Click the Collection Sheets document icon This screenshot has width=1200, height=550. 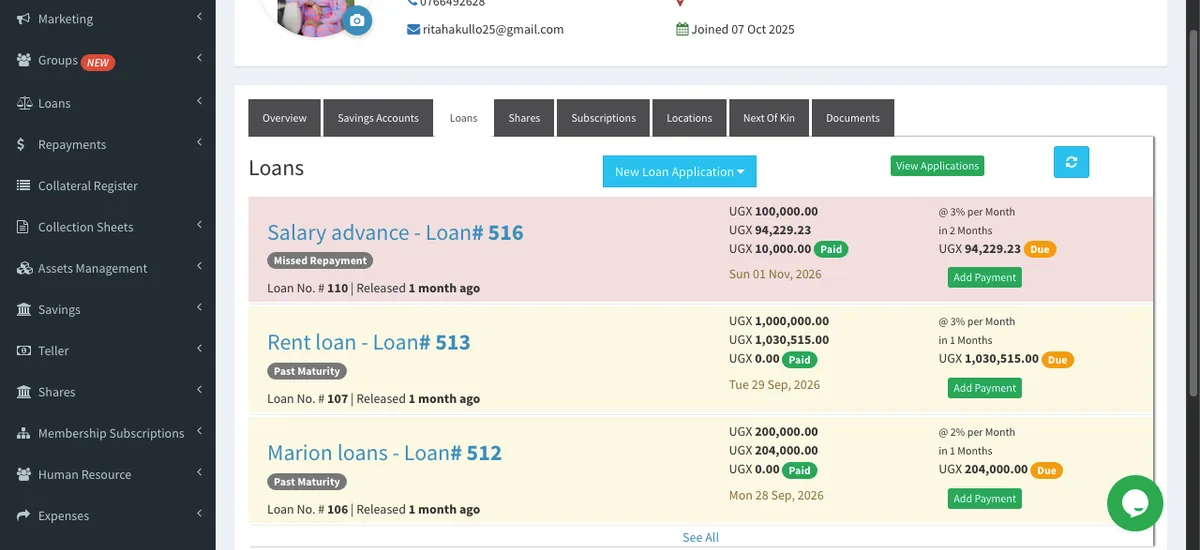pos(23,227)
